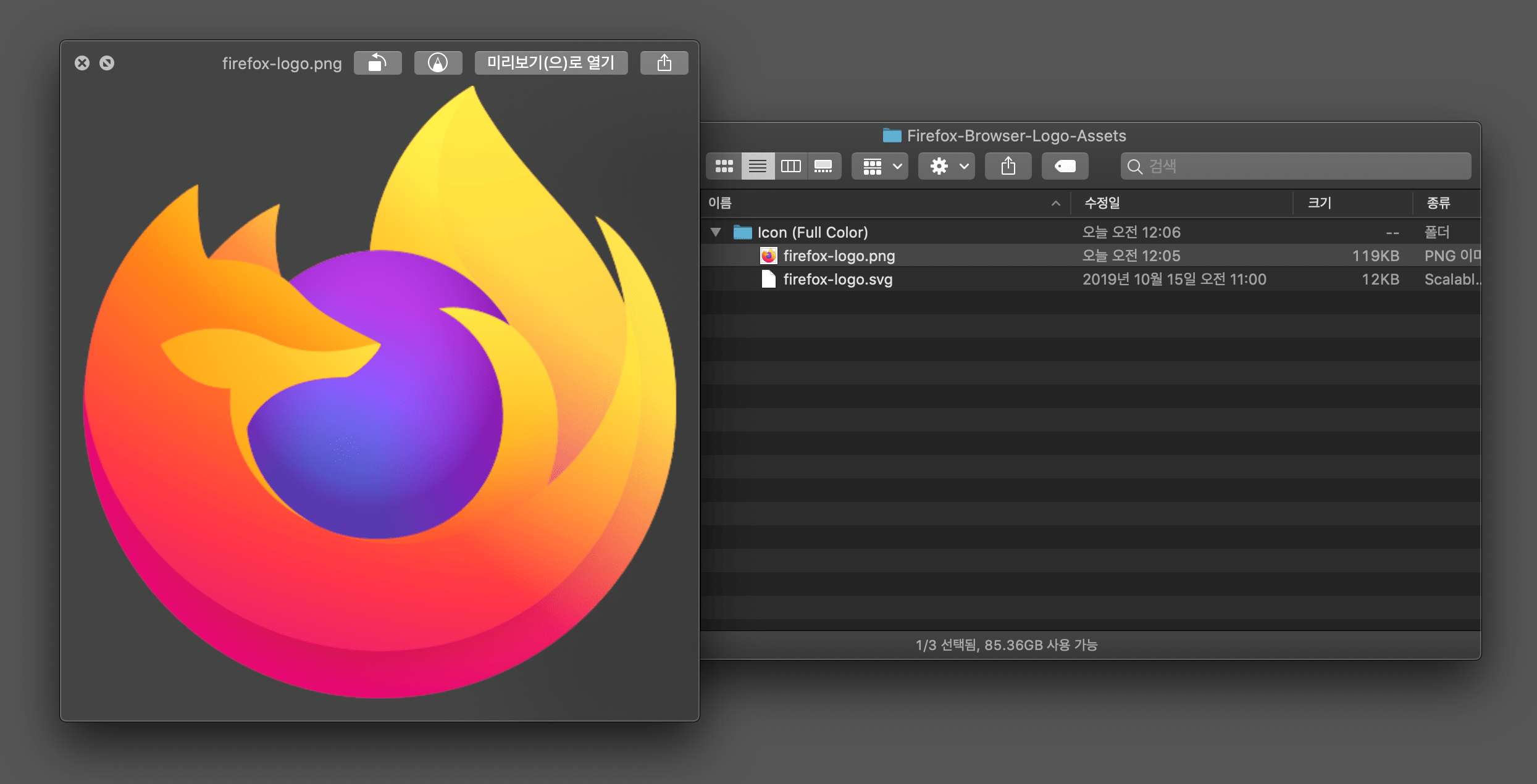1537x784 pixels.
Task: Select firefox-logo.svg file row
Action: point(837,279)
